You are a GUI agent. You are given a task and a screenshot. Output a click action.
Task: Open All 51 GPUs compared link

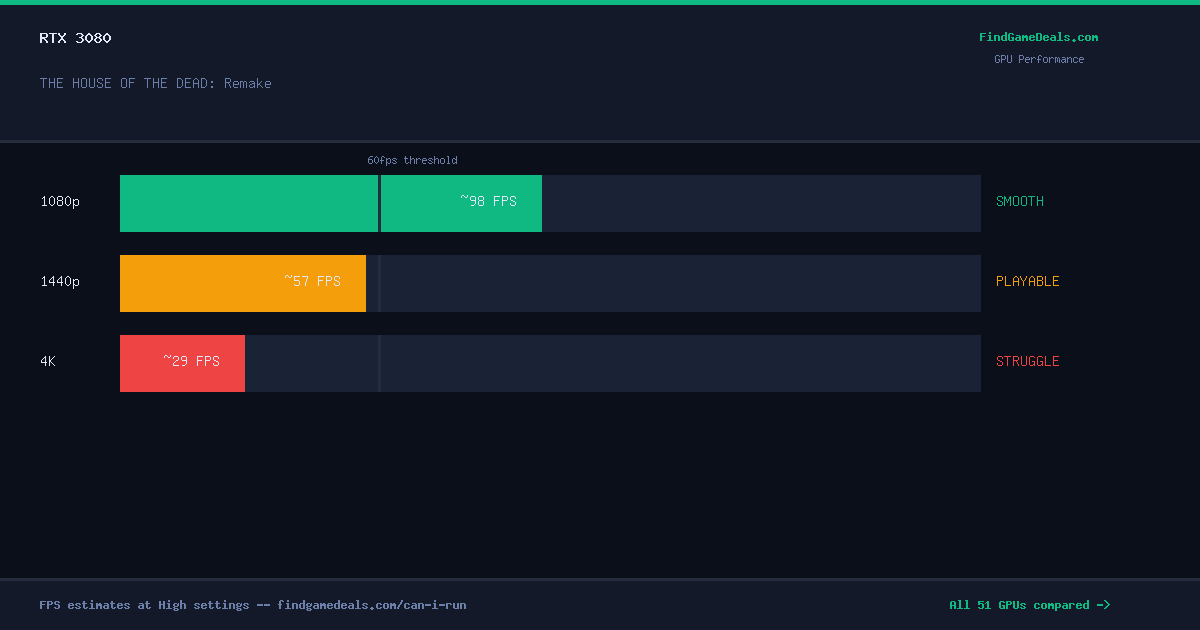[x=1030, y=605]
